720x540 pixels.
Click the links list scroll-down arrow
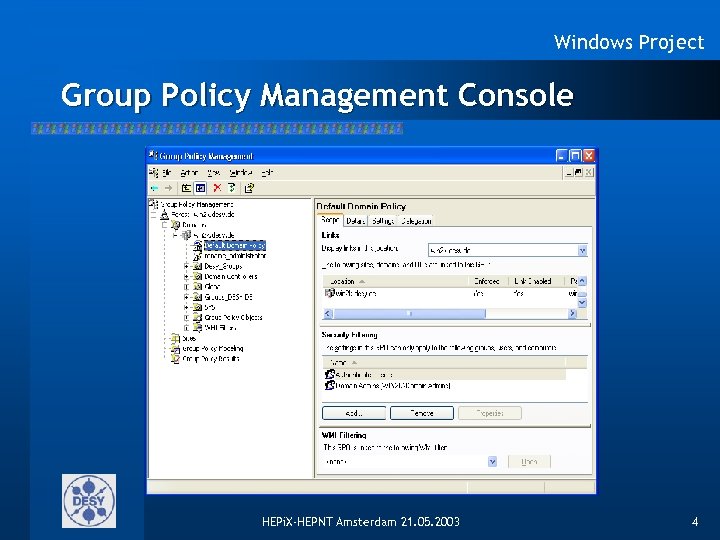582,303
